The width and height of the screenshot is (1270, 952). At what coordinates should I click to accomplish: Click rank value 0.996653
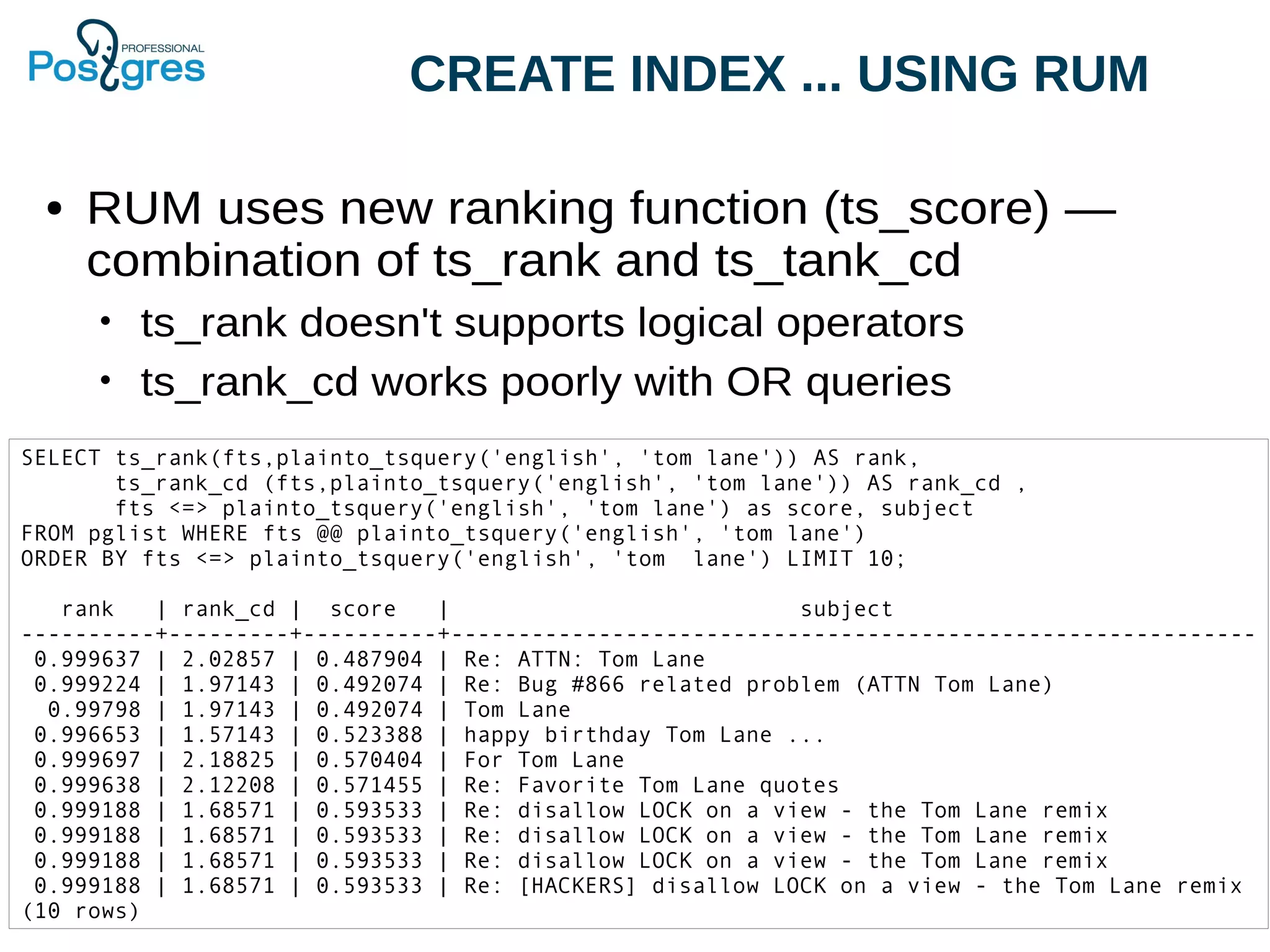pyautogui.click(x=87, y=735)
